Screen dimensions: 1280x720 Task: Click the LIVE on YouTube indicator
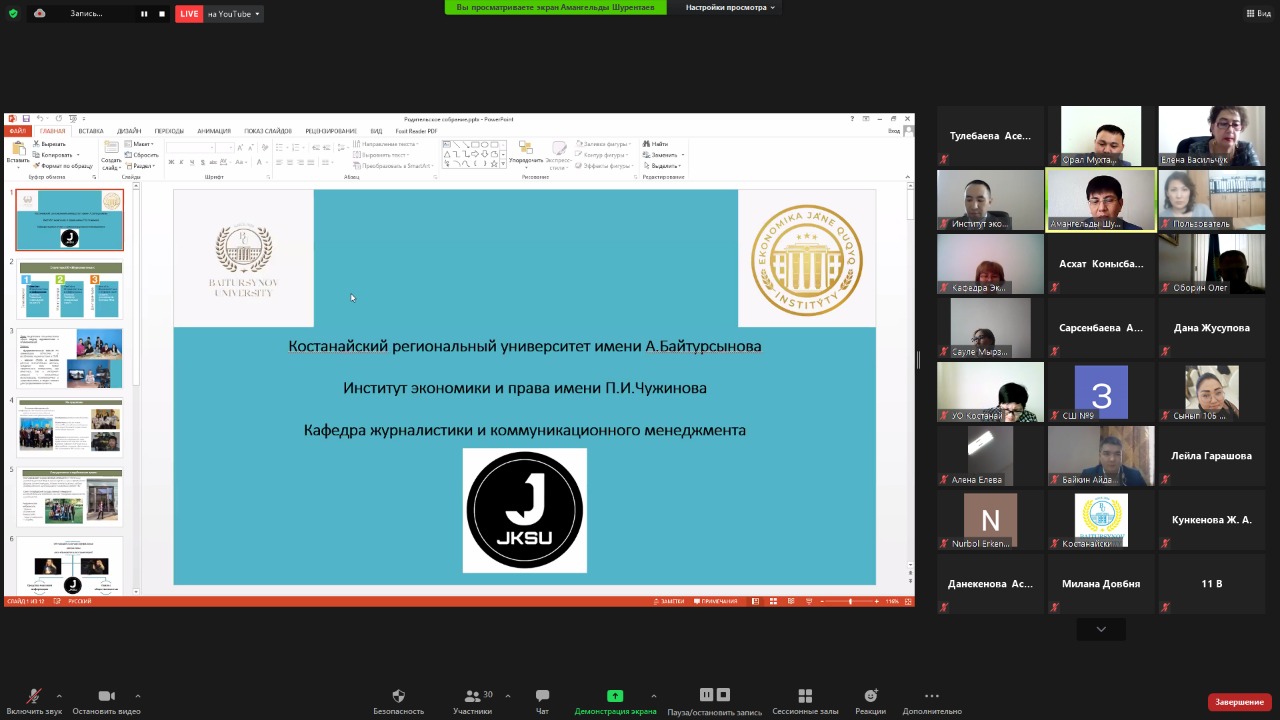pyautogui.click(x=219, y=14)
